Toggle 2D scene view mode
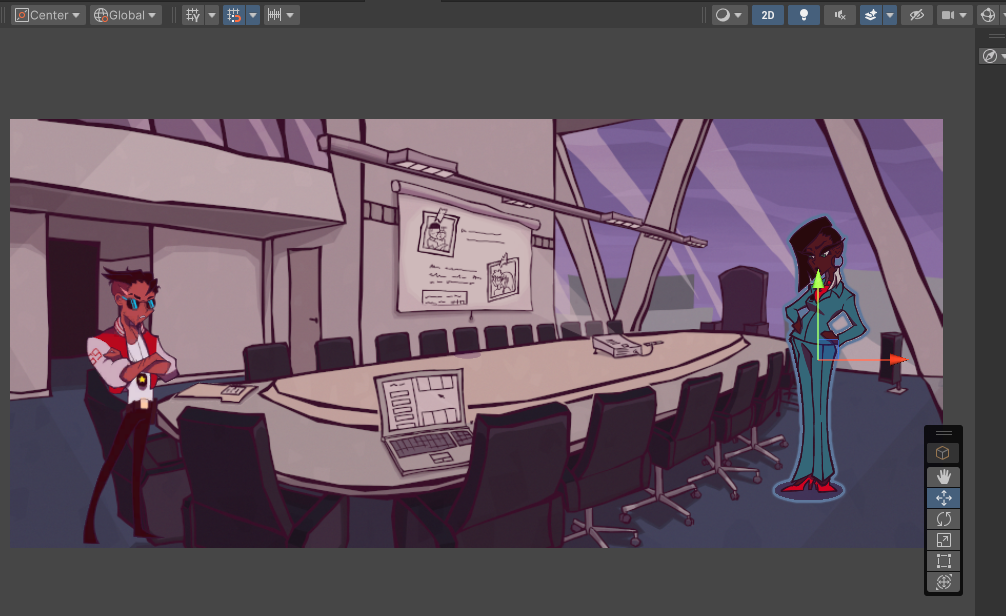The height and width of the screenshot is (616, 1006). [x=767, y=15]
